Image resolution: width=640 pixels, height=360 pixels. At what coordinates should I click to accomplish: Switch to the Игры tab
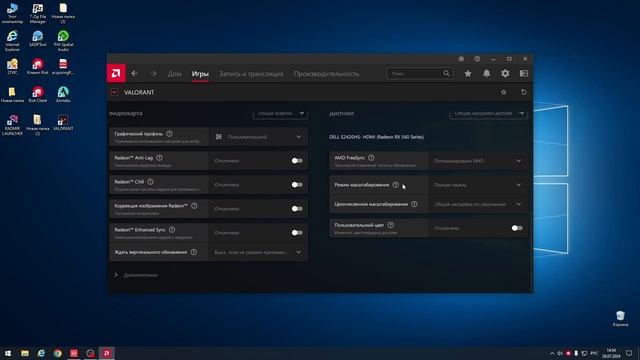[200, 74]
